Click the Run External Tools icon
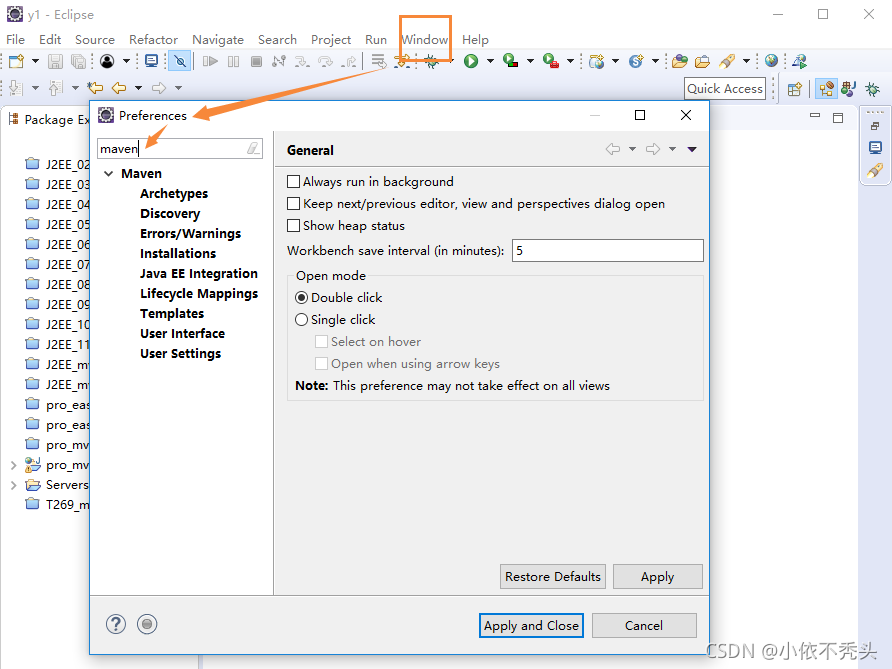This screenshot has width=892, height=669. [550, 61]
